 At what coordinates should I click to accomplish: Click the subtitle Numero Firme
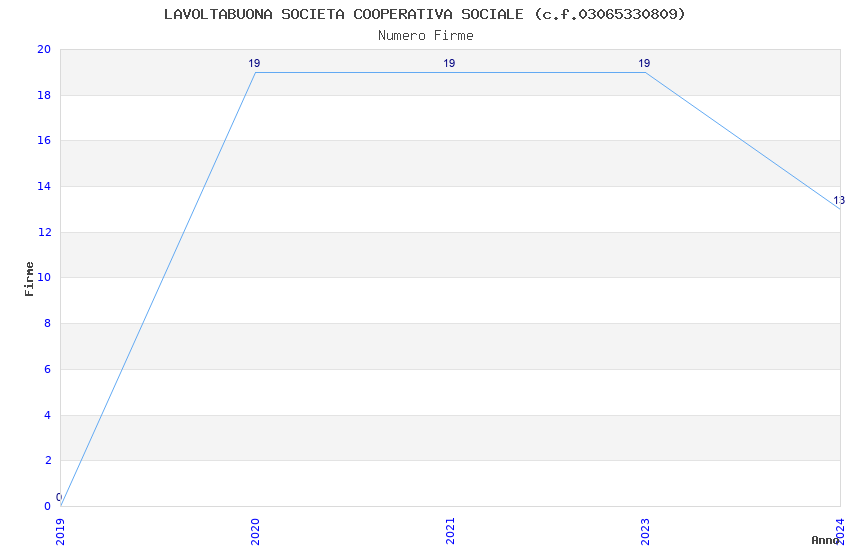coord(426,36)
